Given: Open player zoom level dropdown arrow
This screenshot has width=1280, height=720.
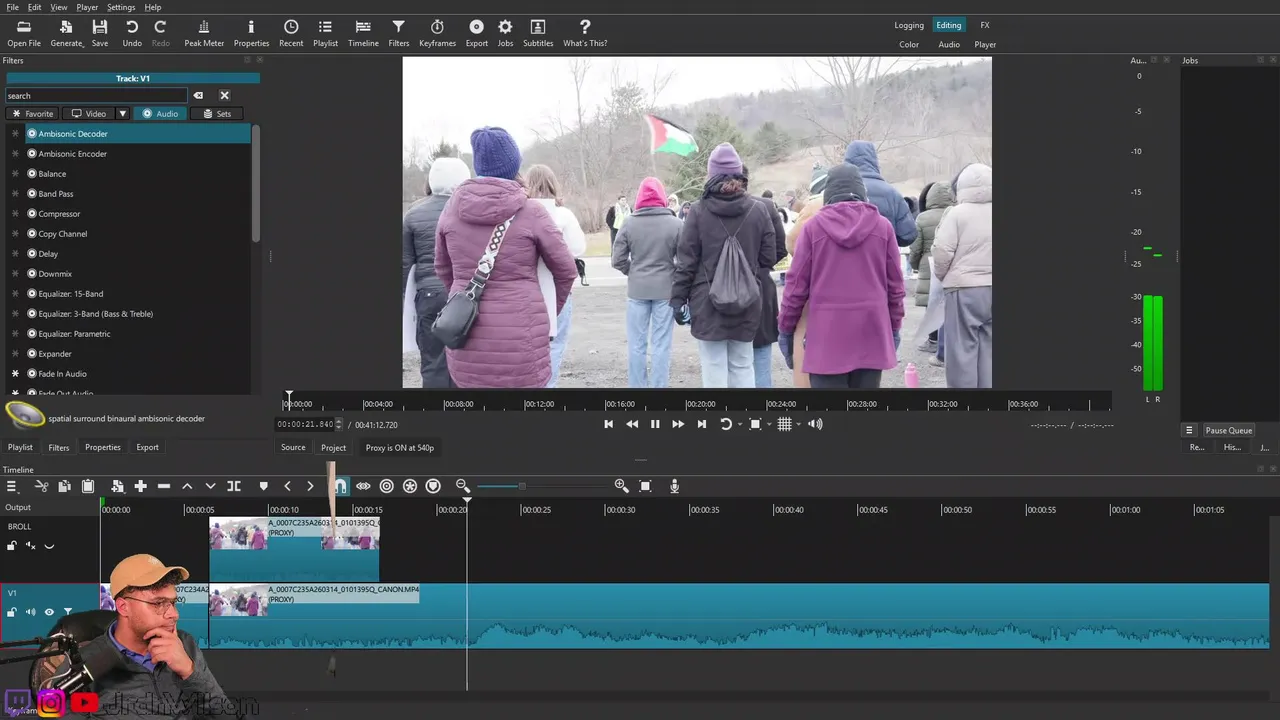Looking at the screenshot, I should click(768, 424).
